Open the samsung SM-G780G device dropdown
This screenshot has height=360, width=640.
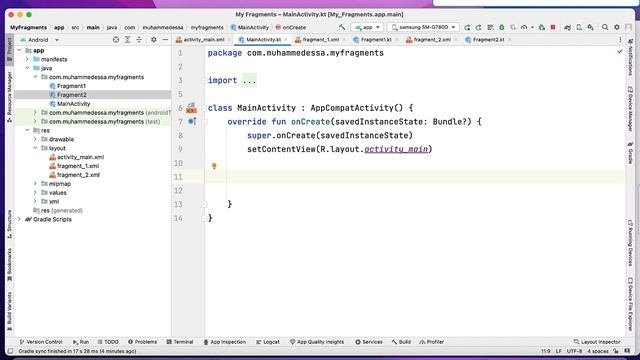click(x=423, y=27)
